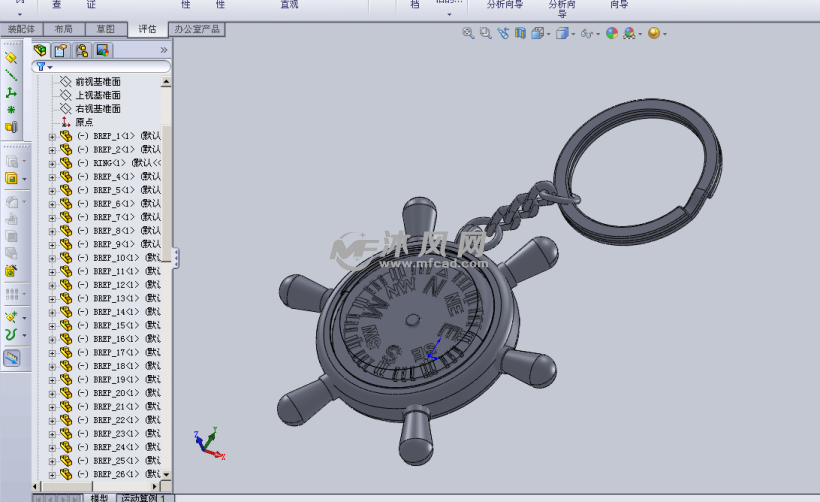
Task: Expand the BREP_1<1> component node
Action: tap(52, 136)
